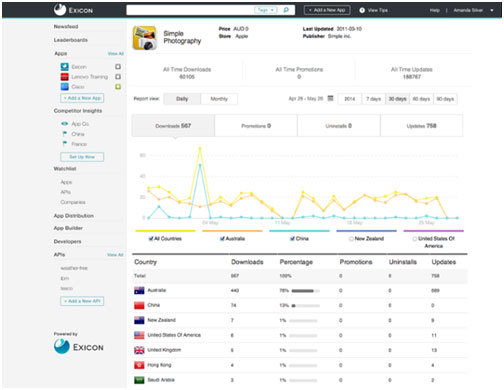Select the China flag competitor icon
This screenshot has height=390, width=504.
65,134
